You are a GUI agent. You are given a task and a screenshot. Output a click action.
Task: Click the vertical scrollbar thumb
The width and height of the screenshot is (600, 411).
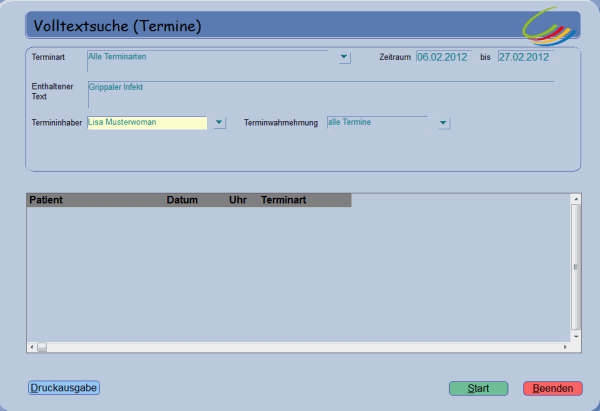click(x=576, y=267)
